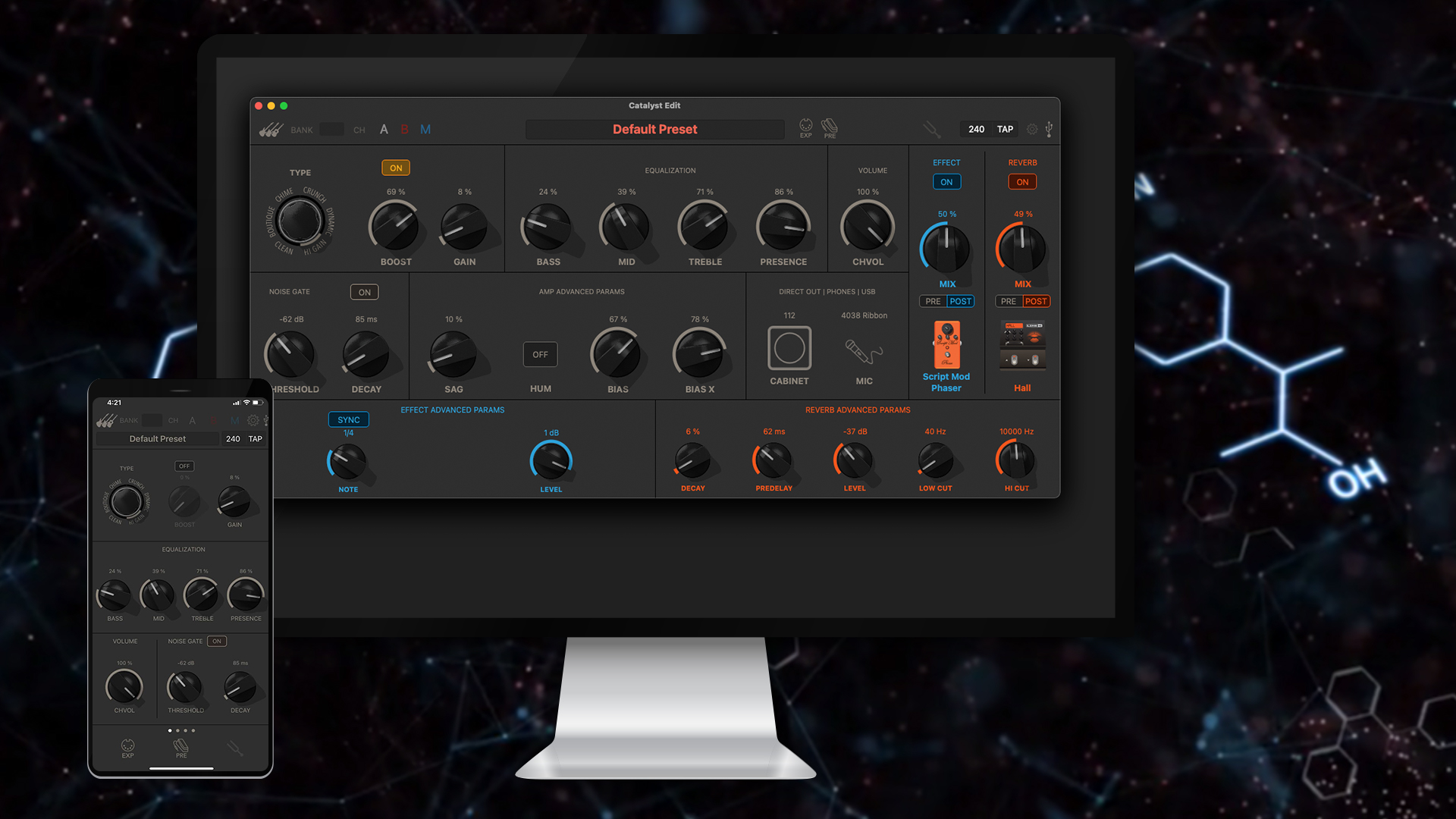Image resolution: width=1456 pixels, height=819 pixels.
Task: Toggle the Noise Gate ON button on phone
Action: [x=217, y=641]
